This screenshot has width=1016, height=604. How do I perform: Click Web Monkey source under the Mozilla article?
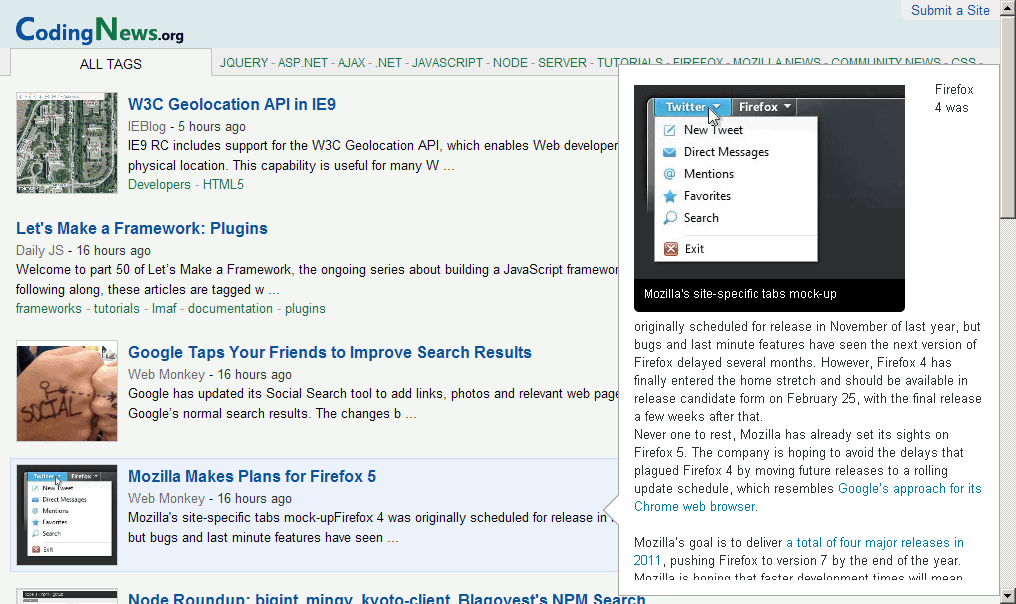(x=166, y=498)
